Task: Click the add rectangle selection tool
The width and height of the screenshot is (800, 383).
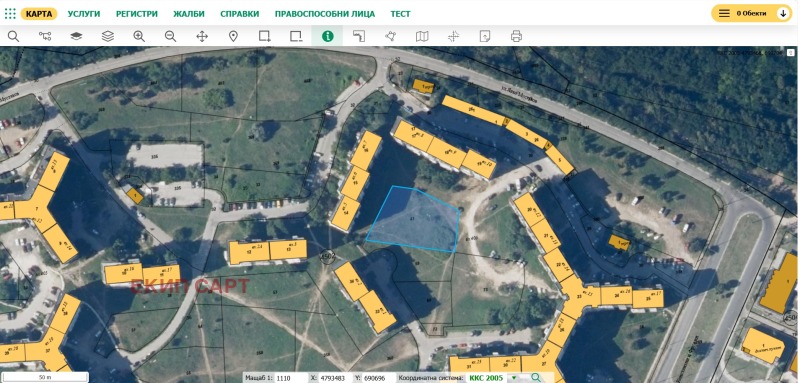Action: tap(264, 36)
